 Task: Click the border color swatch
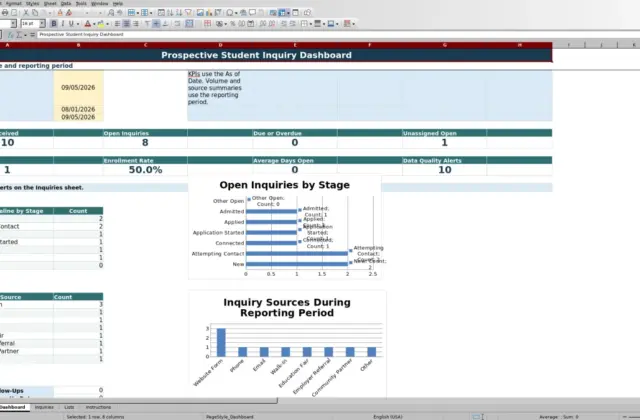(331, 24)
